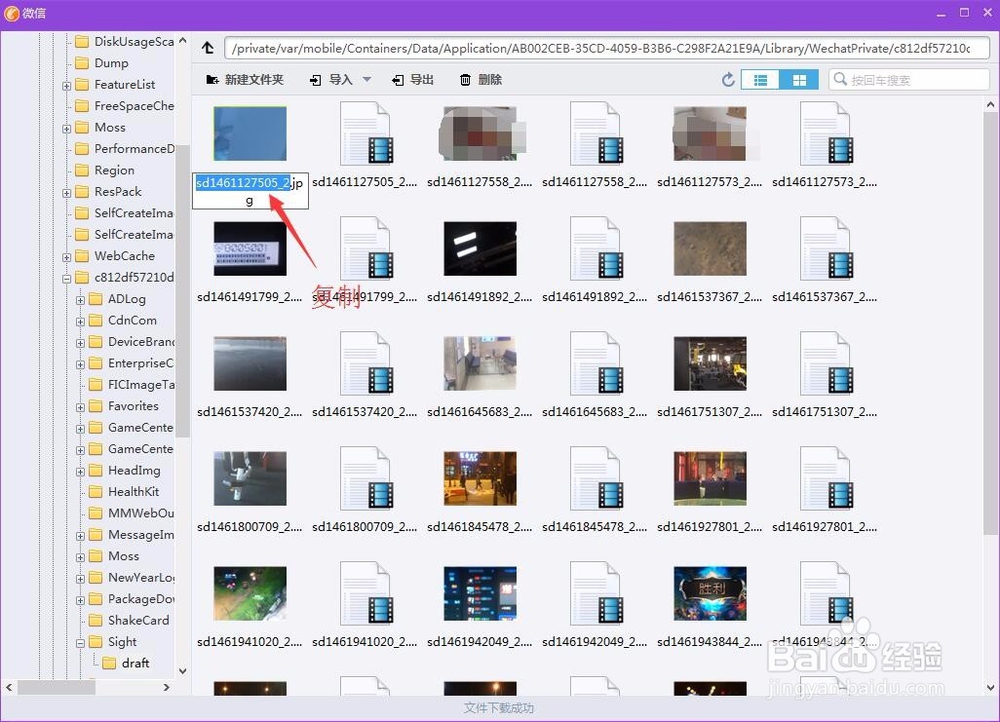Click file pane scrollbar up arrow
1000x722 pixels.
(990, 104)
